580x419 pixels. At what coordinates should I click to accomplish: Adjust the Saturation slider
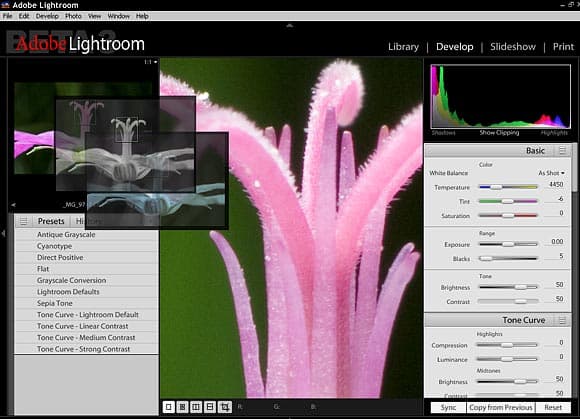508,215
